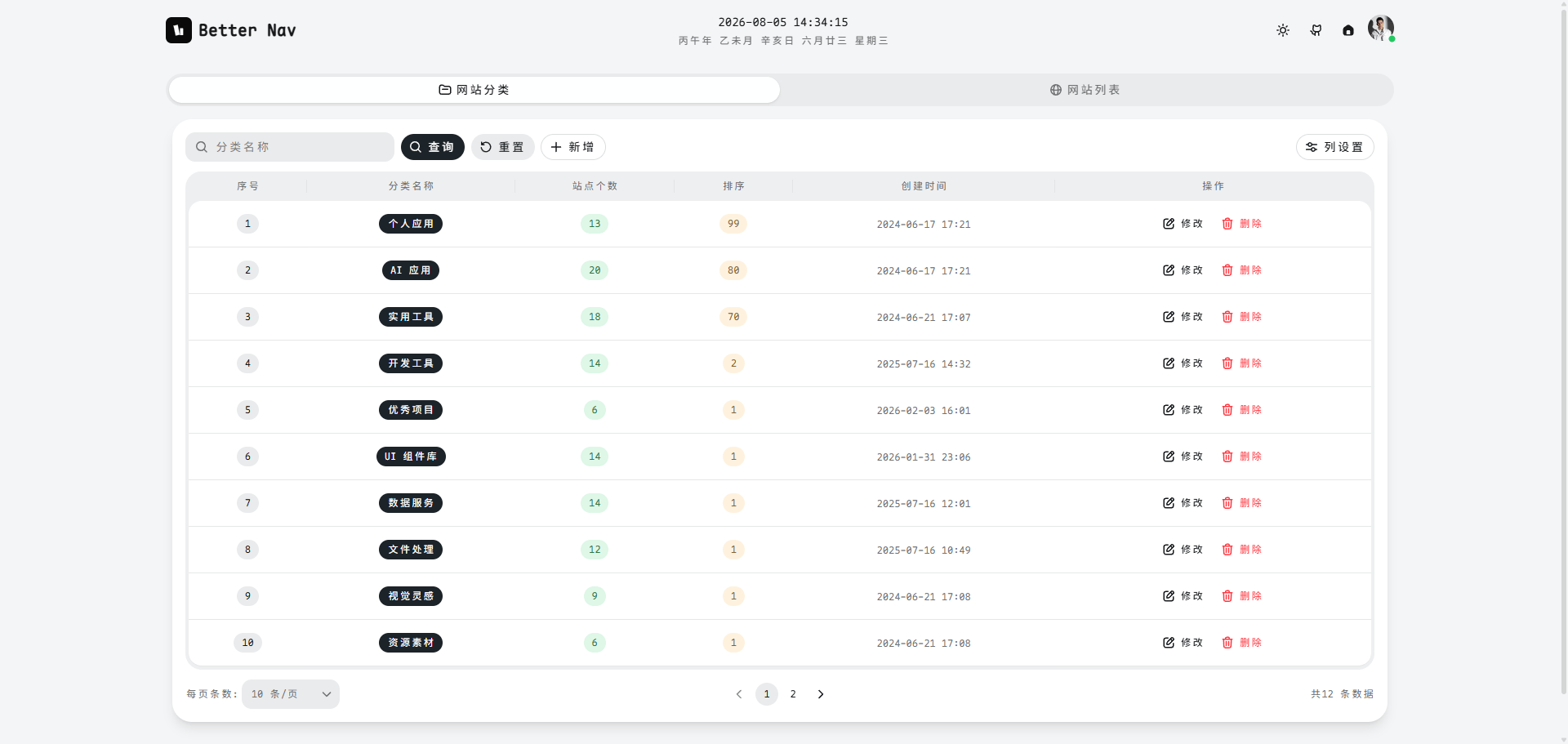Click the 实用工具 category tag
This screenshot has width=1568, height=744.
click(x=411, y=317)
